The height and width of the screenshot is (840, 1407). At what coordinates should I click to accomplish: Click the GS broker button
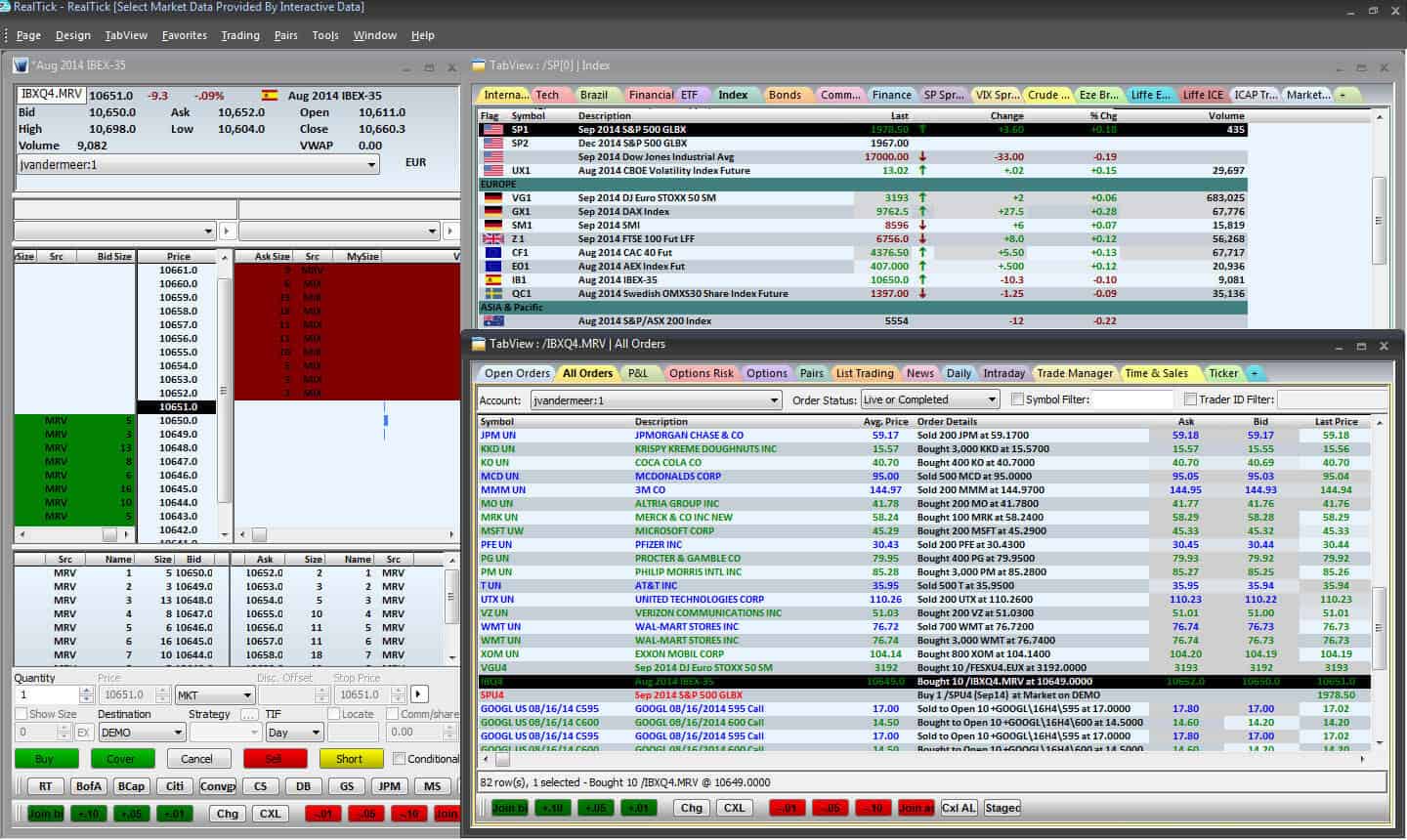coord(347,785)
